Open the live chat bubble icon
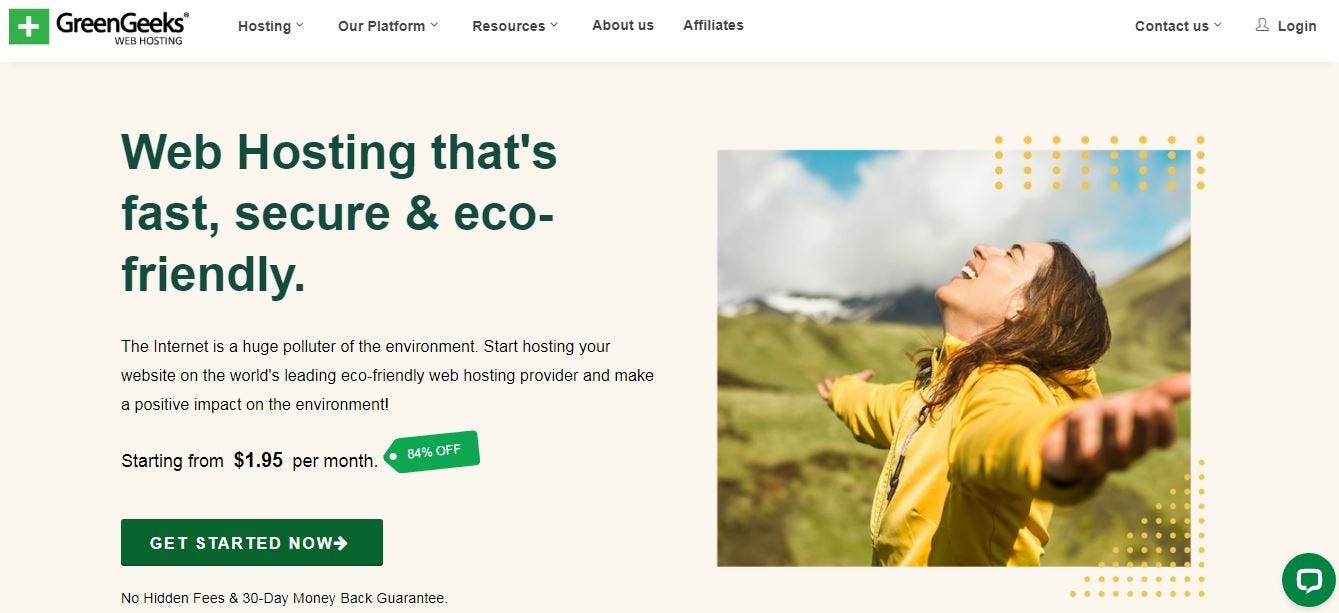The height and width of the screenshot is (613, 1339). point(1308,580)
